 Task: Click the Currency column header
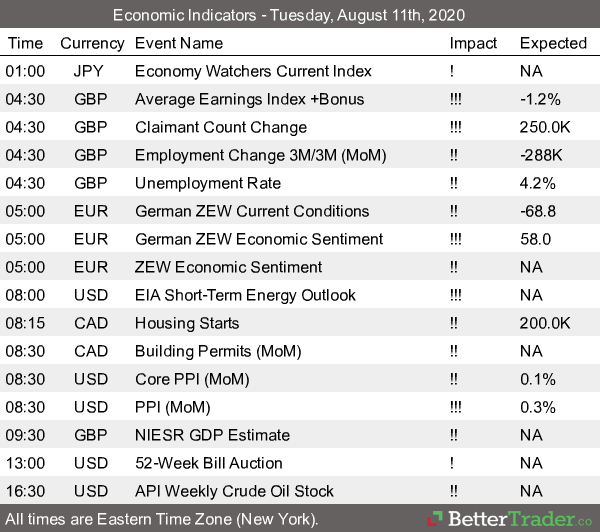click(92, 43)
